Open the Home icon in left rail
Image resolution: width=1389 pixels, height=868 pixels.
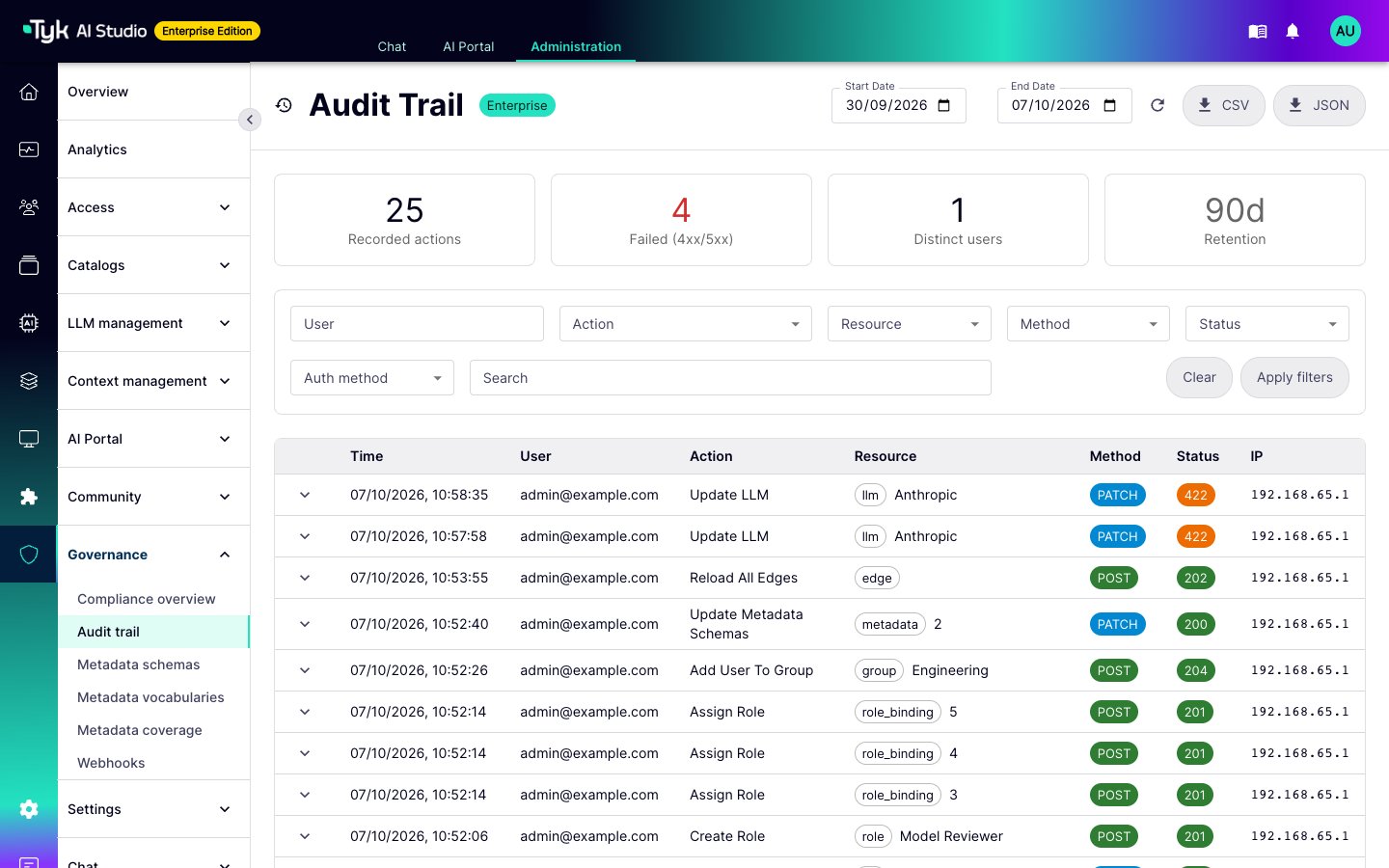pos(29,92)
